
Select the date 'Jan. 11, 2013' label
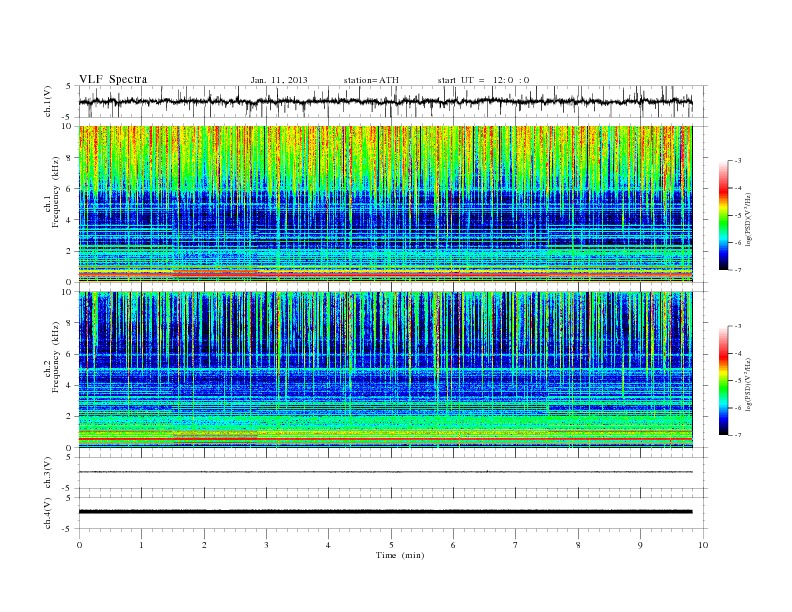[x=279, y=80]
